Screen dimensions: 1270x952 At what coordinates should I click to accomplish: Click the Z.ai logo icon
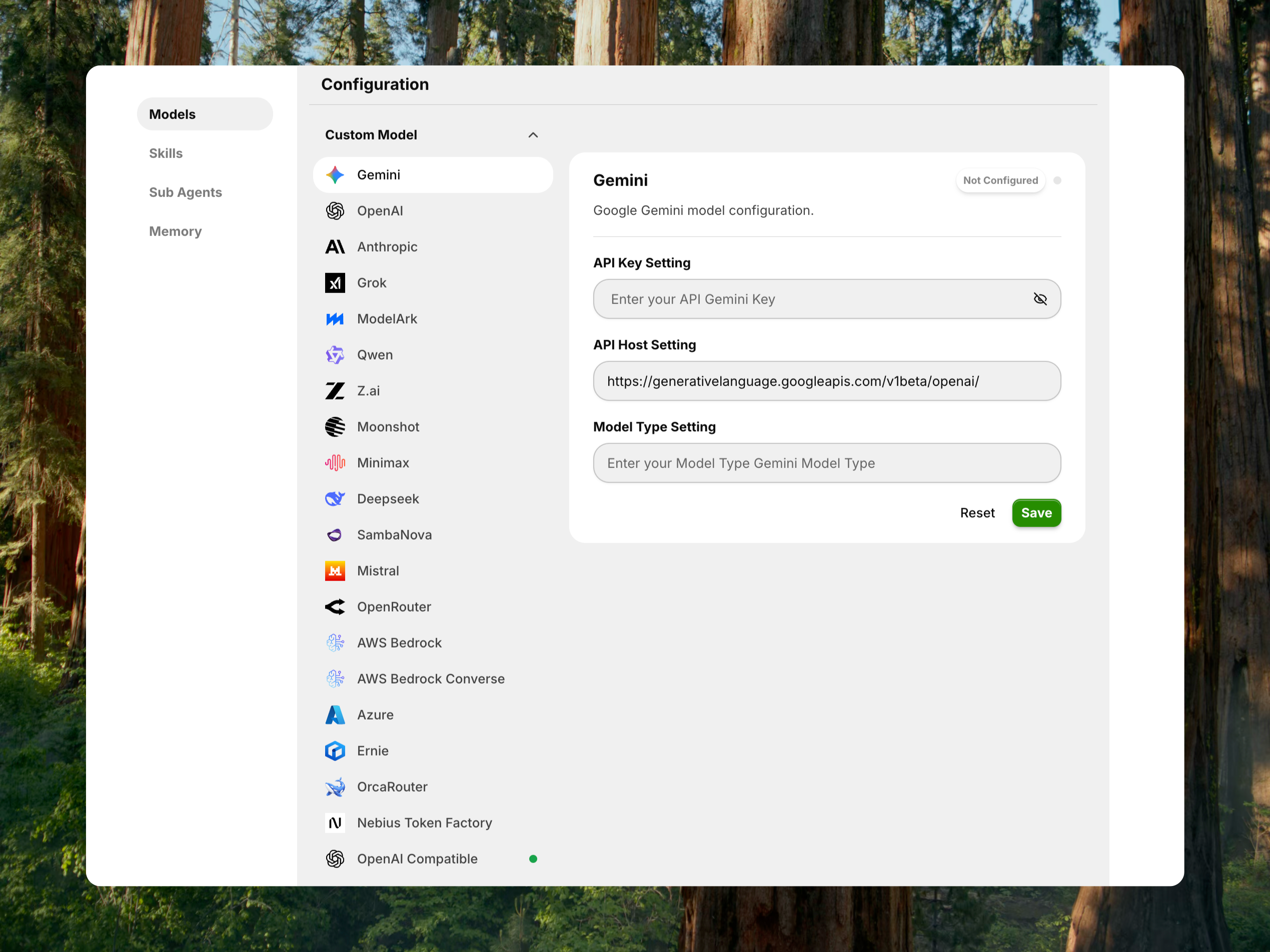pyautogui.click(x=335, y=391)
